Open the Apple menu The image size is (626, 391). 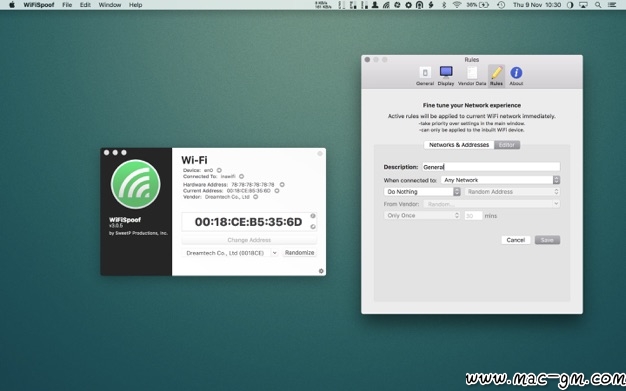coord(12,5)
